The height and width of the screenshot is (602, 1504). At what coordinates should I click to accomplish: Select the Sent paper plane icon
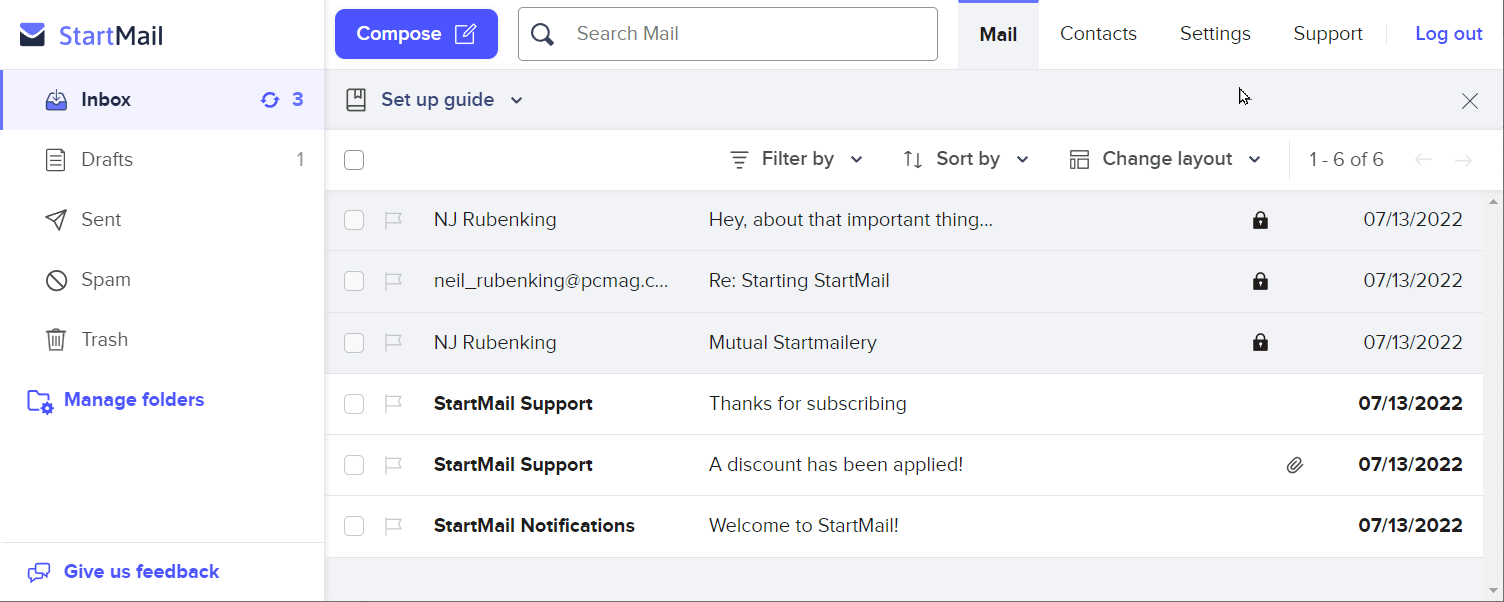(57, 219)
